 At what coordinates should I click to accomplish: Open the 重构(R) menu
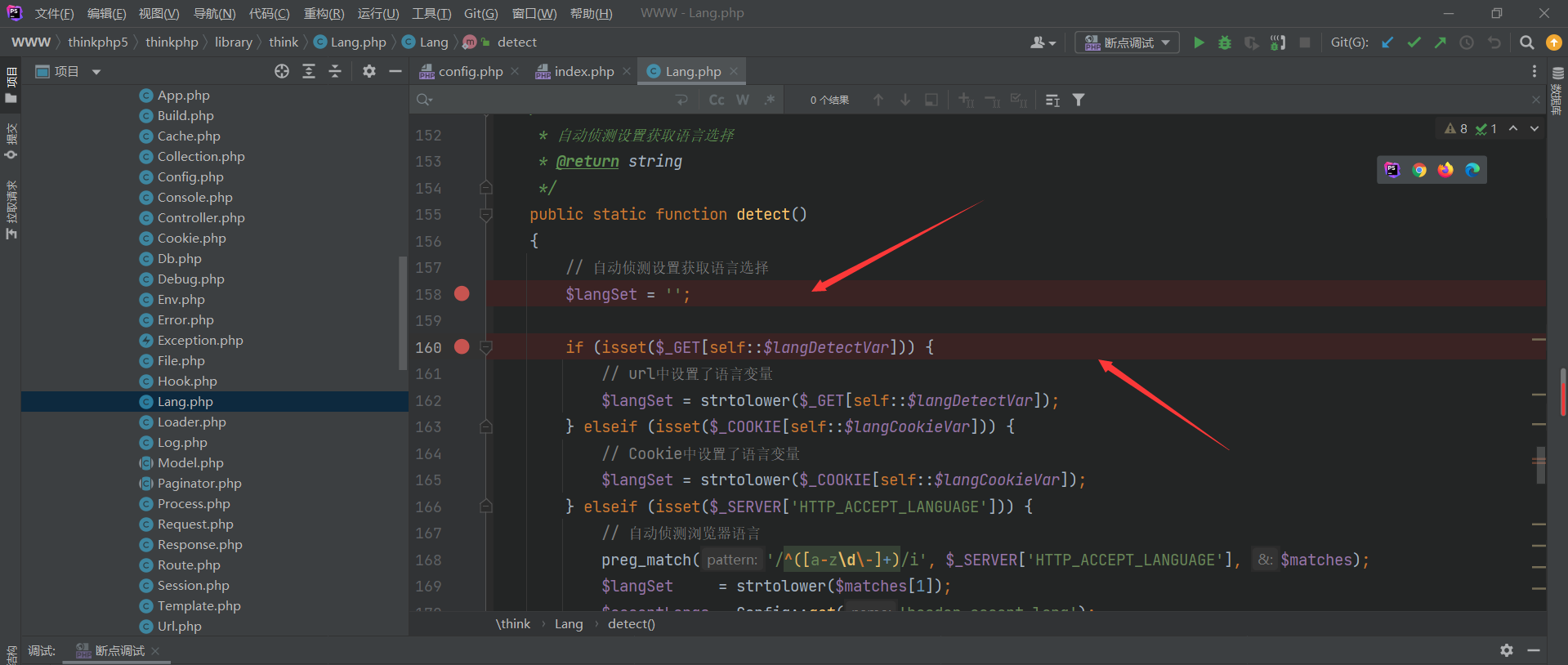tap(324, 14)
